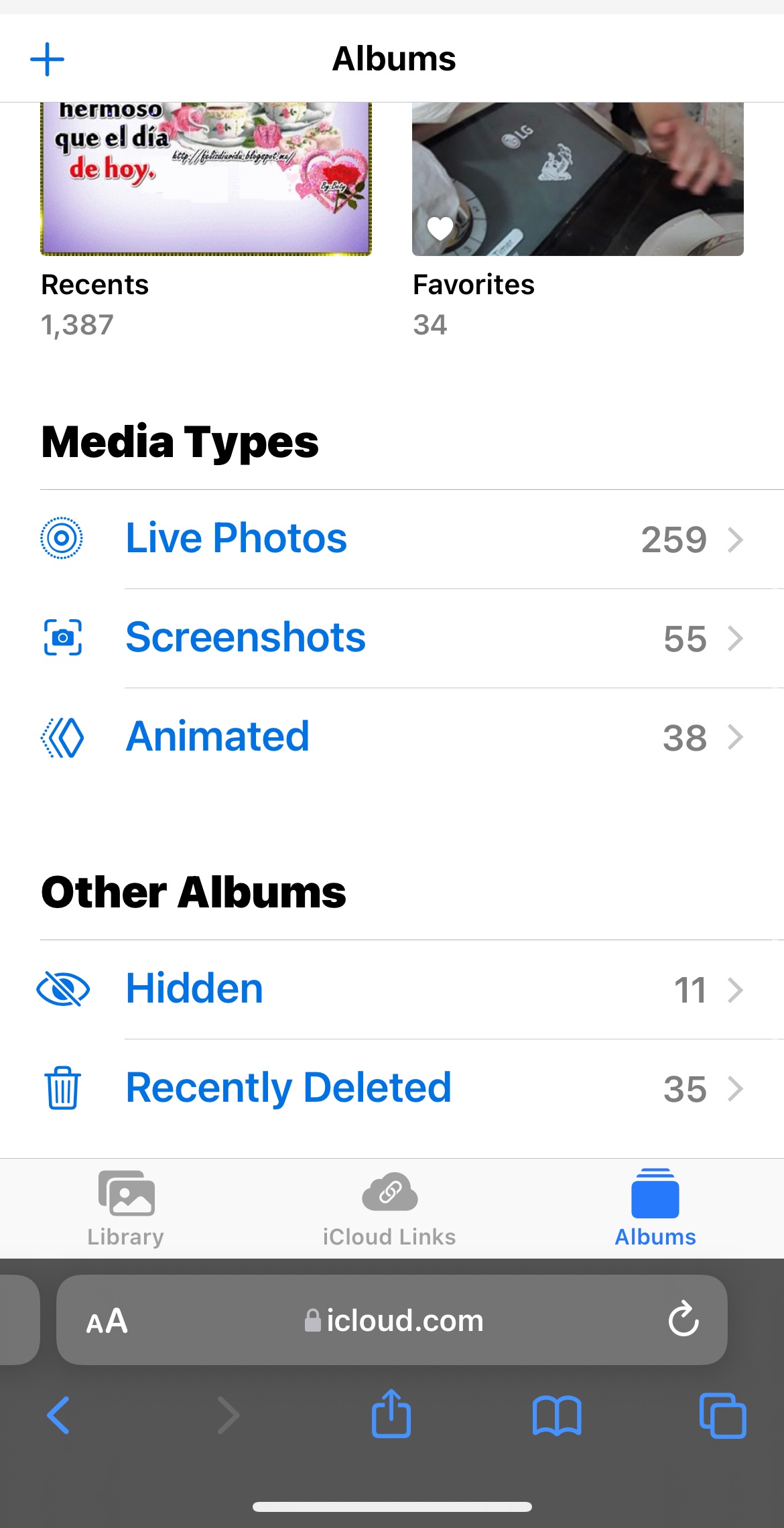
Task: Open the Animated album link
Action: [218, 737]
